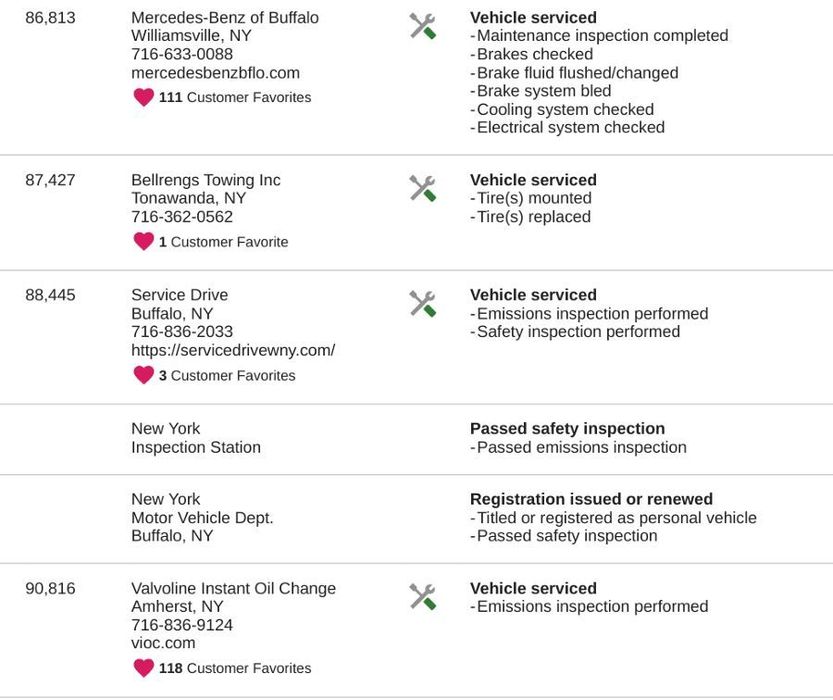Open the vioc.com website link

[x=163, y=643]
